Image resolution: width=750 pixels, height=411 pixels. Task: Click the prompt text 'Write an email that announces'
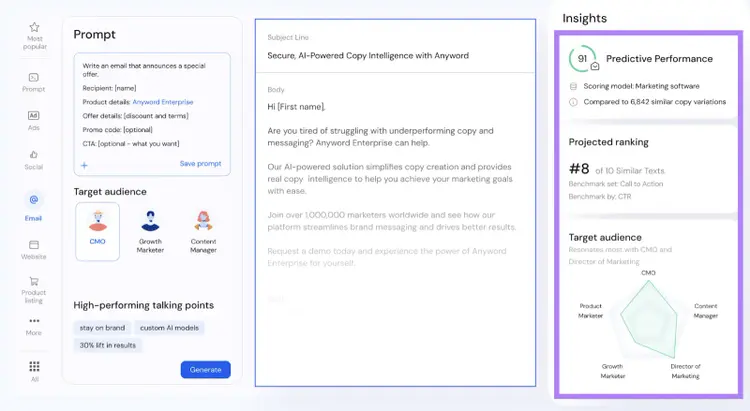tap(144, 70)
